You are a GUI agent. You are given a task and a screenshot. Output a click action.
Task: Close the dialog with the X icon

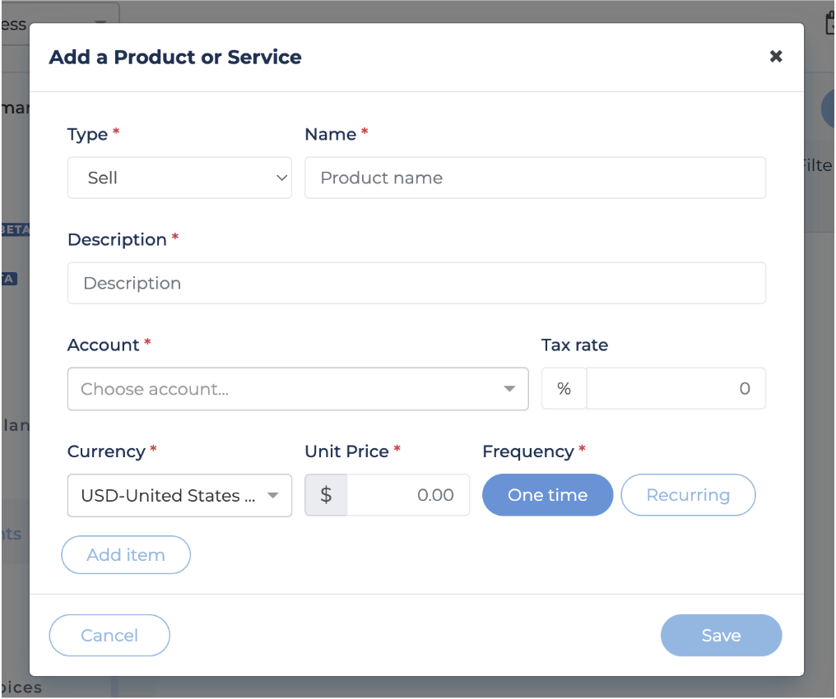click(775, 57)
